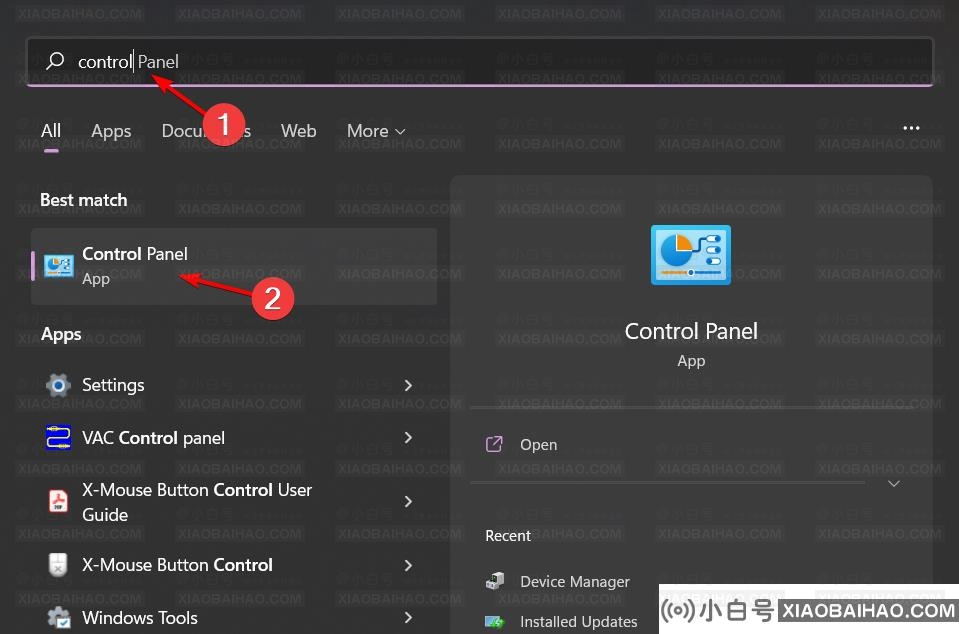The height and width of the screenshot is (634, 959).
Task: Click the search magnifier icon
Action: [55, 61]
